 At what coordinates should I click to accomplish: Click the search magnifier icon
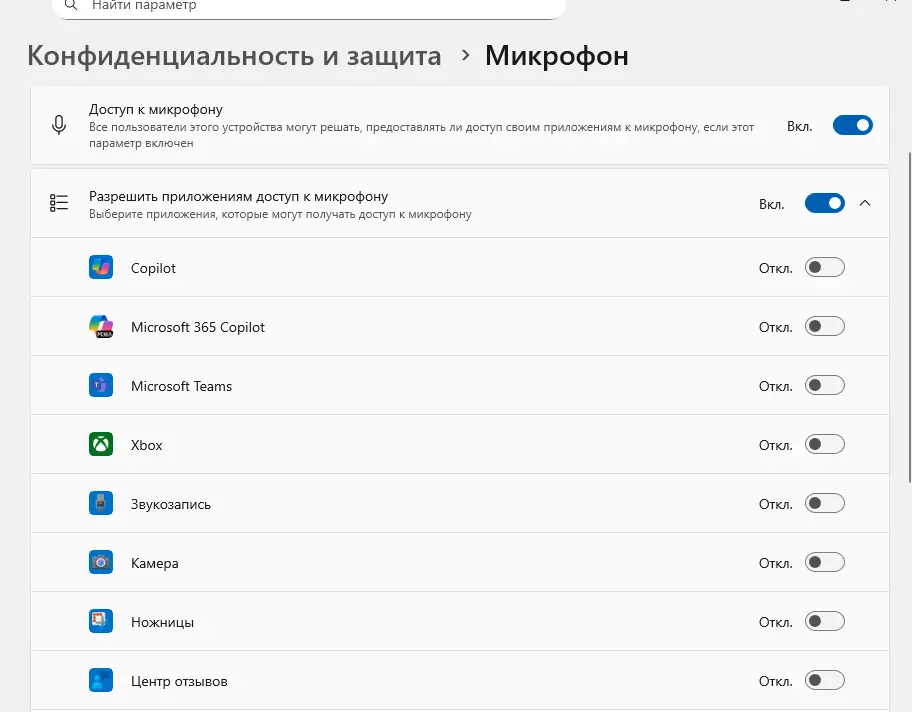click(71, 6)
